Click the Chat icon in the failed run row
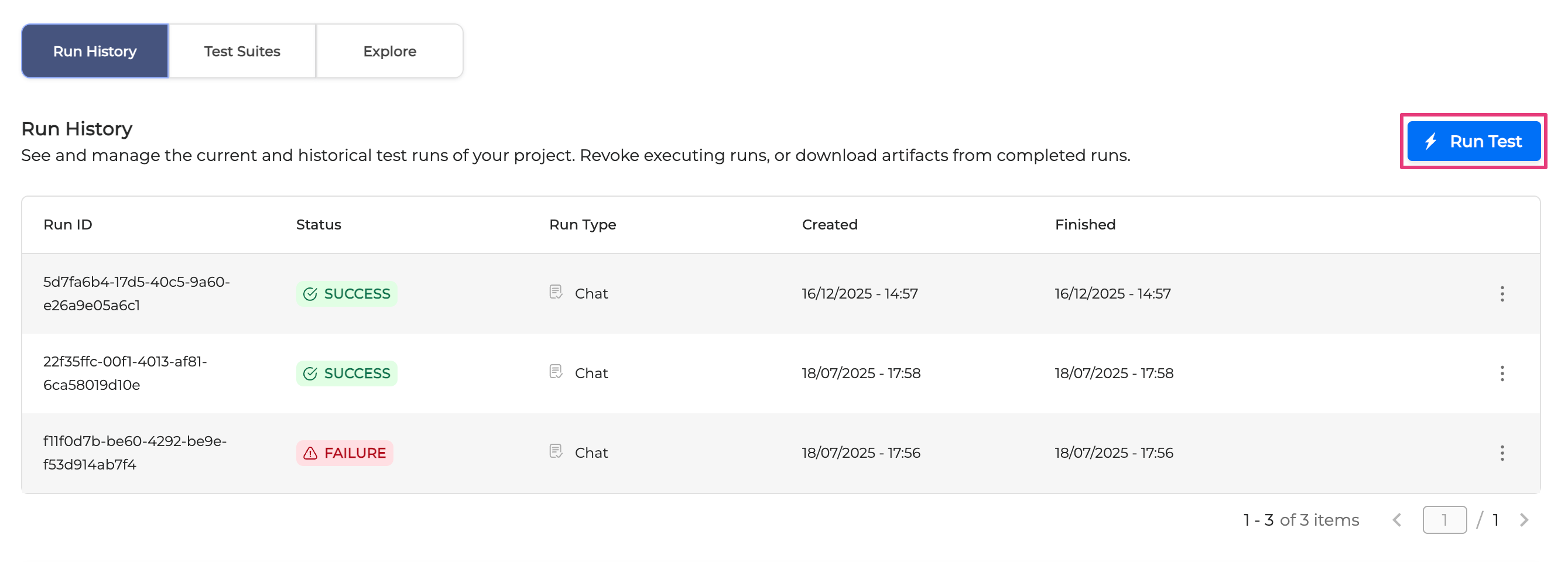 click(x=556, y=452)
